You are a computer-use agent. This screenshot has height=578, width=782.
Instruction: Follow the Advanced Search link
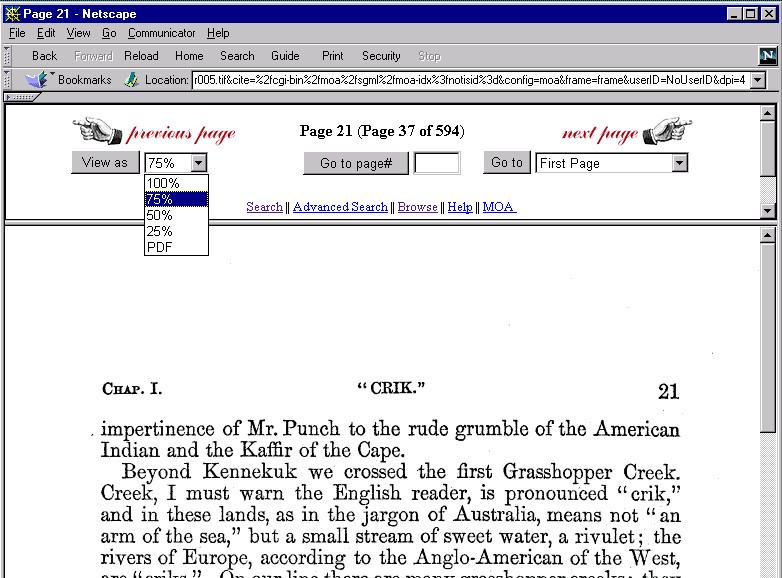click(340, 207)
